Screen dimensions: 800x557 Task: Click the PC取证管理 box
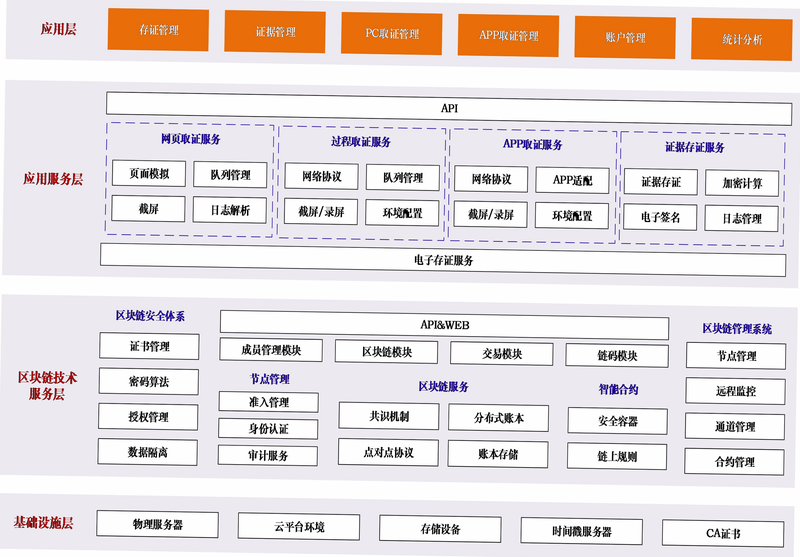392,34
